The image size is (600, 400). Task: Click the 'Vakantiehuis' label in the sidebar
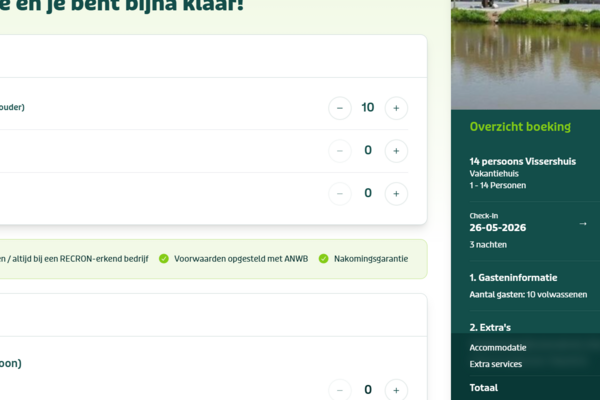(x=494, y=174)
